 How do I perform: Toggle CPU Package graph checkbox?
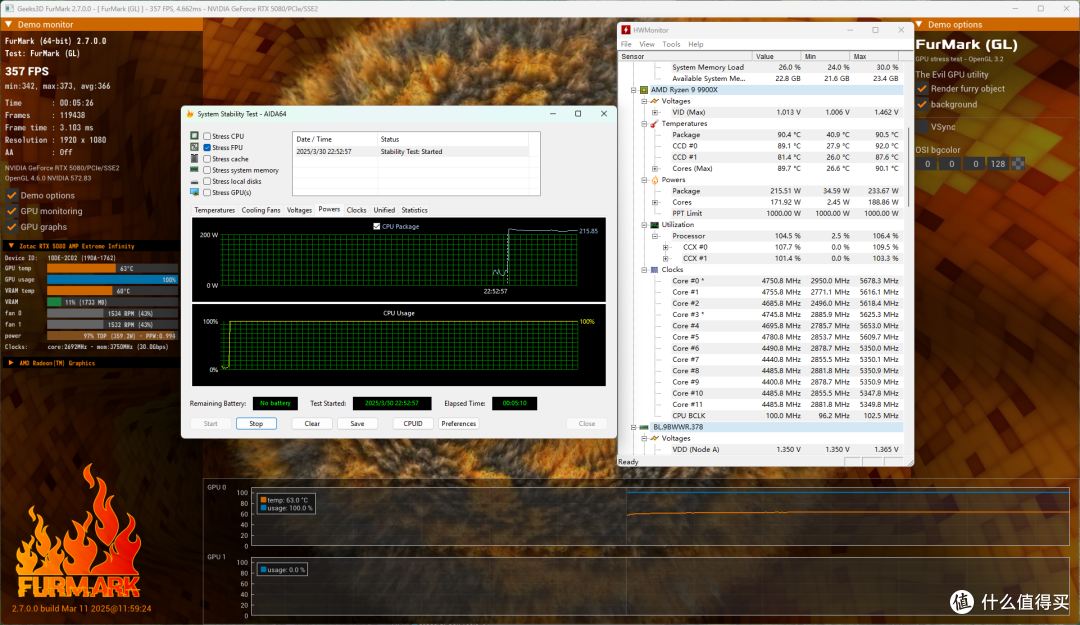tap(377, 226)
